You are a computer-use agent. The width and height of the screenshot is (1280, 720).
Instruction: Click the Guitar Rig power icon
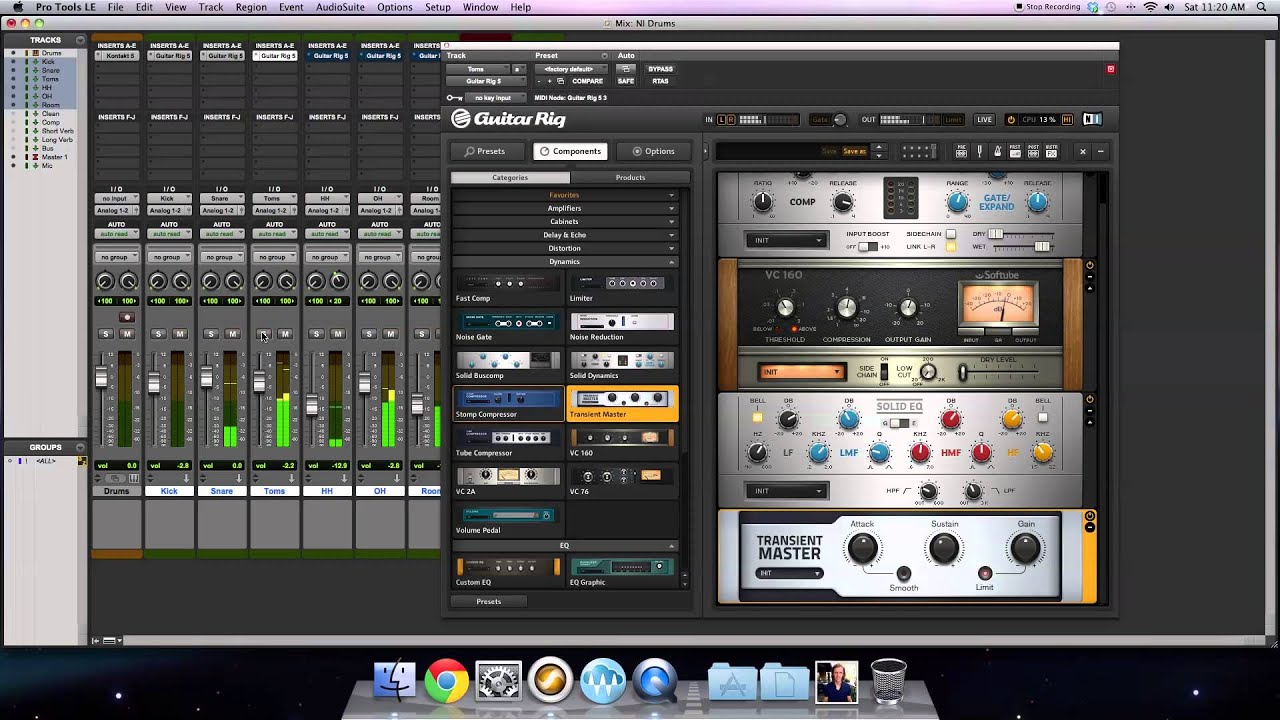[x=1011, y=120]
